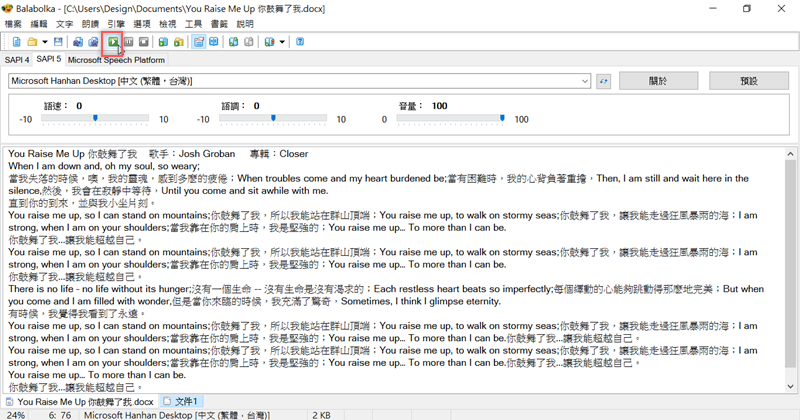Image resolution: width=800 pixels, height=420 pixels.
Task: Click the 關於 button
Action: [x=658, y=81]
